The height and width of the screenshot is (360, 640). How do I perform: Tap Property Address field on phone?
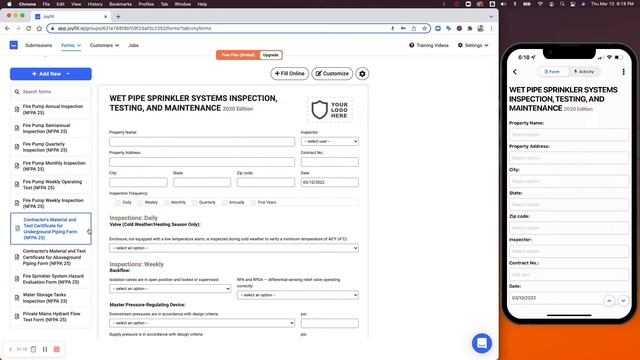pos(569,158)
